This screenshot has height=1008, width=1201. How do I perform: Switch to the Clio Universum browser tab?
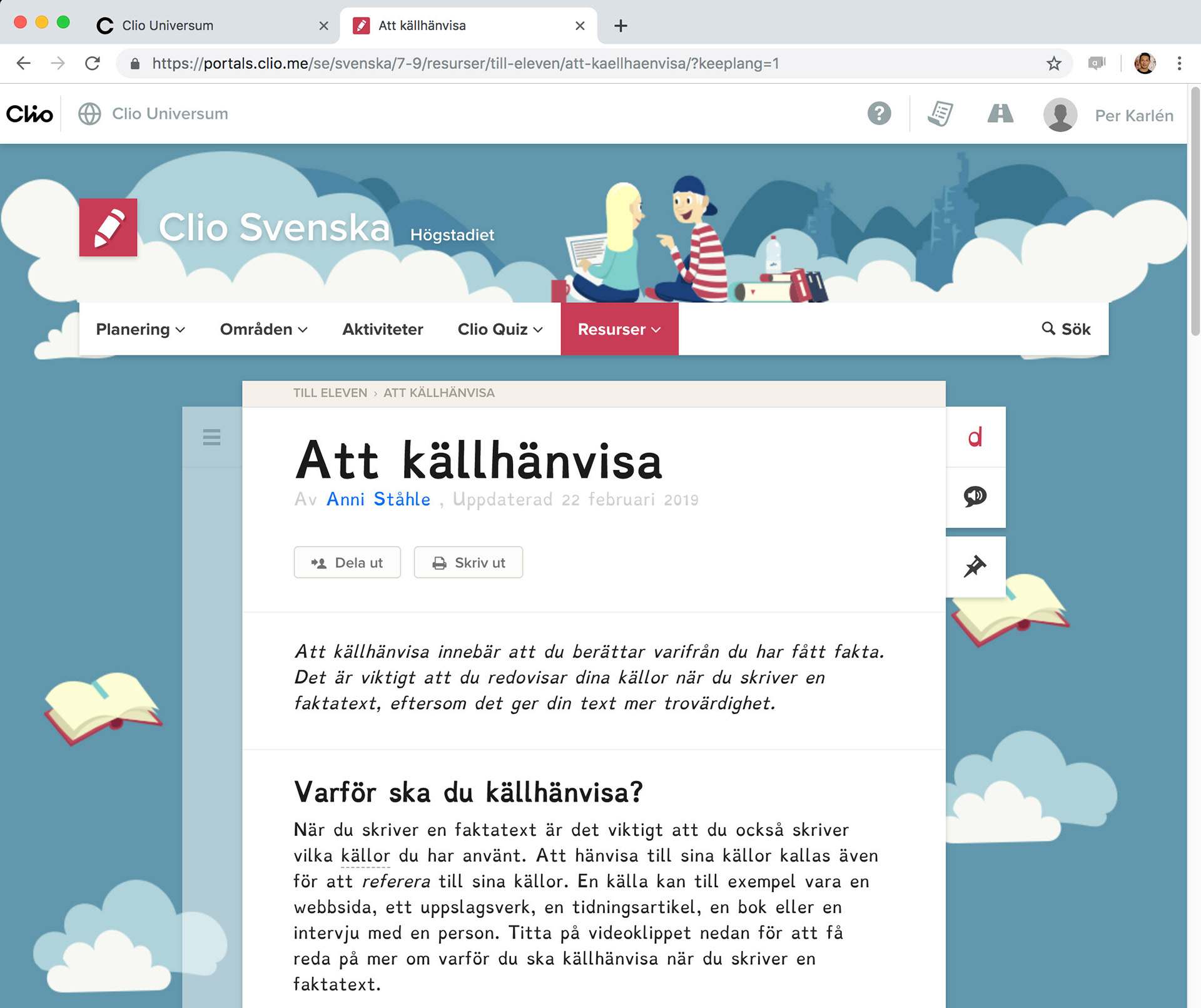coord(168,26)
